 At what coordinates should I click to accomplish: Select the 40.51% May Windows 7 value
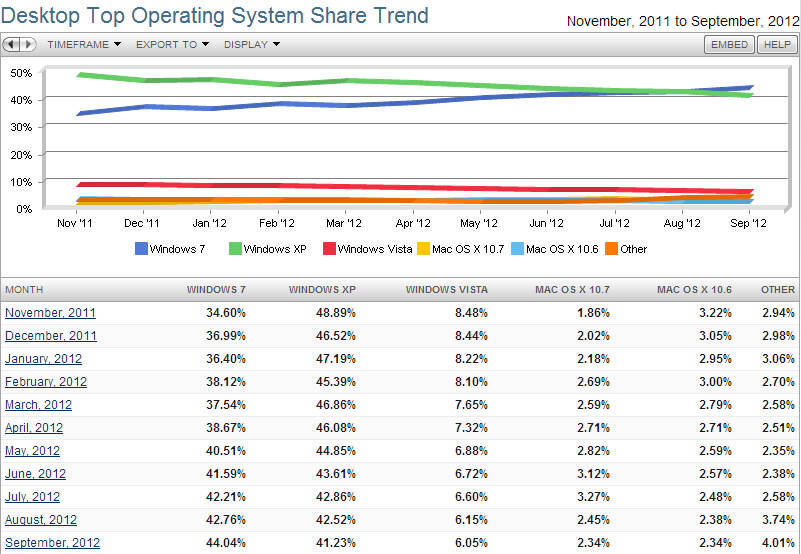pos(226,451)
